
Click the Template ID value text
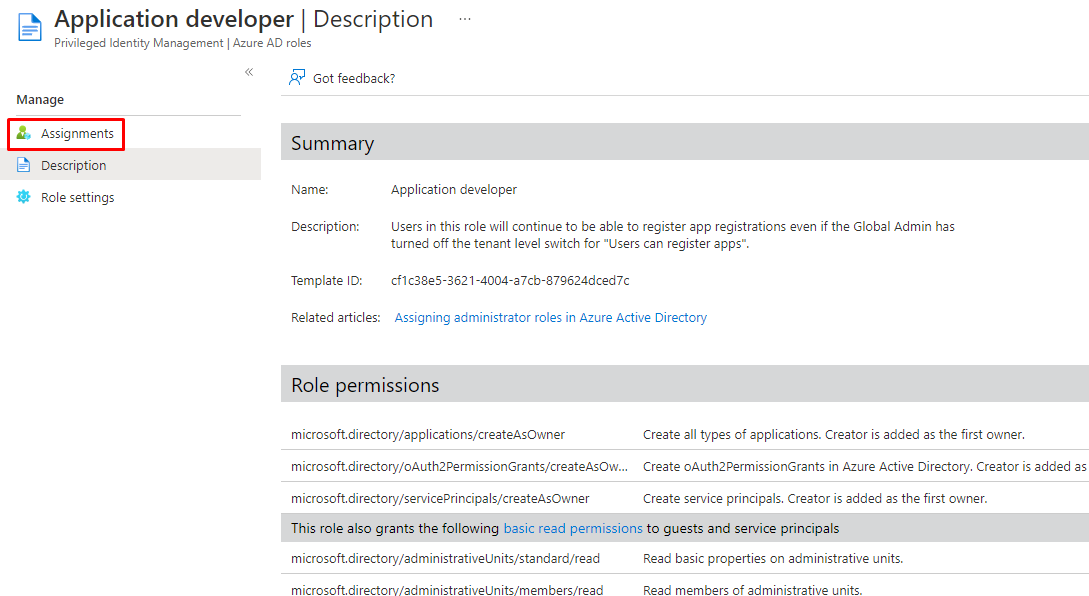510,280
